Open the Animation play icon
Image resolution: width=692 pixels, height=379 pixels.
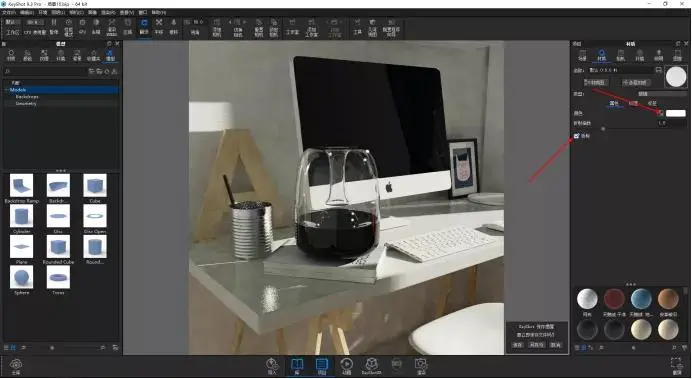point(346,365)
